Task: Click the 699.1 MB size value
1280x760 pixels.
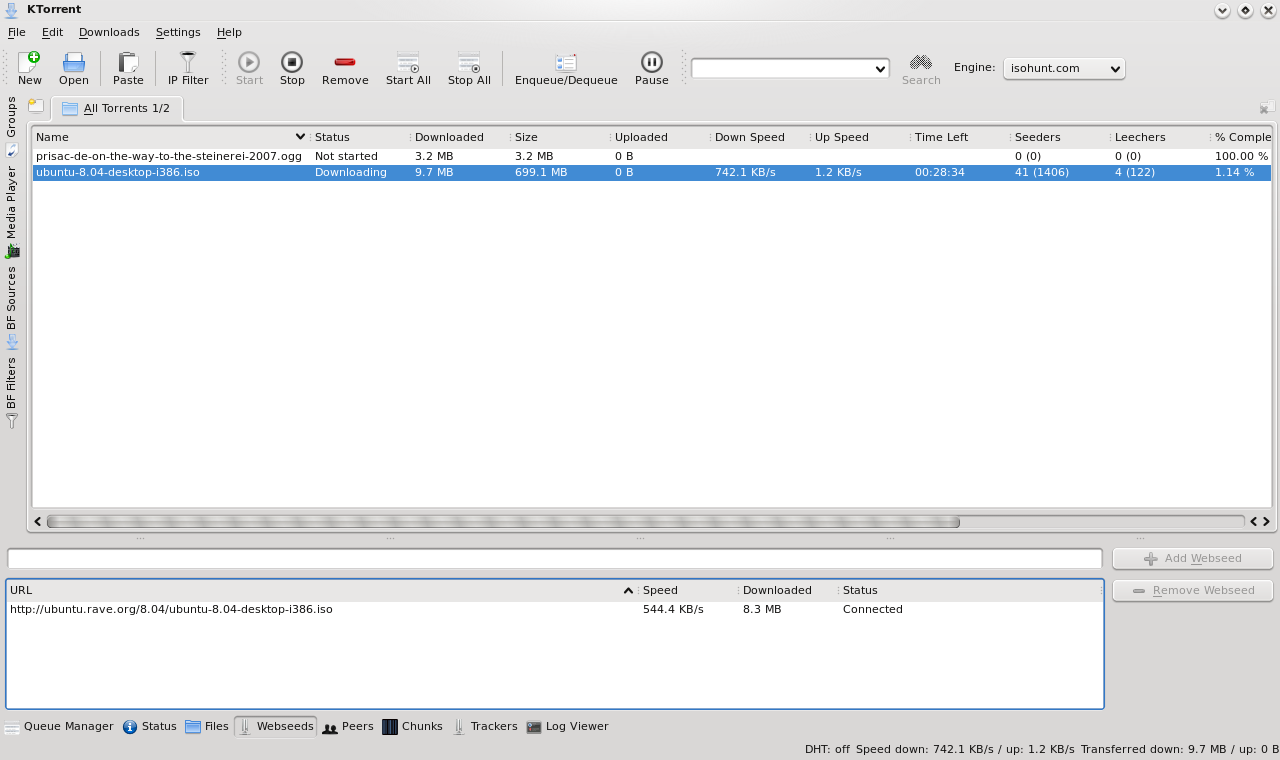Action: (541, 172)
